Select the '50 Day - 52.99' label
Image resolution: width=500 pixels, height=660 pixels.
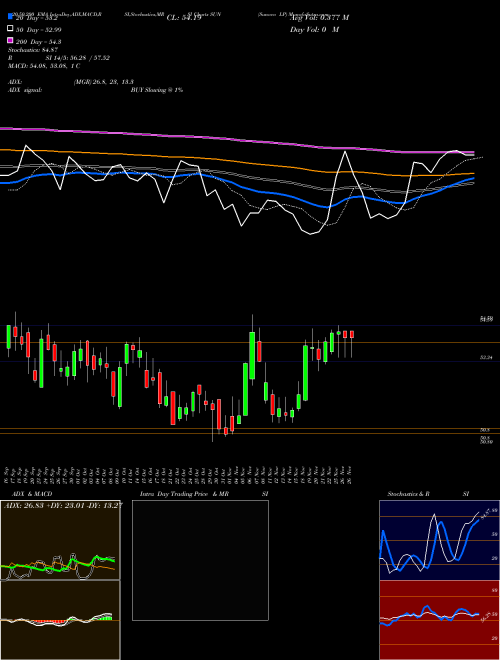point(39,30)
